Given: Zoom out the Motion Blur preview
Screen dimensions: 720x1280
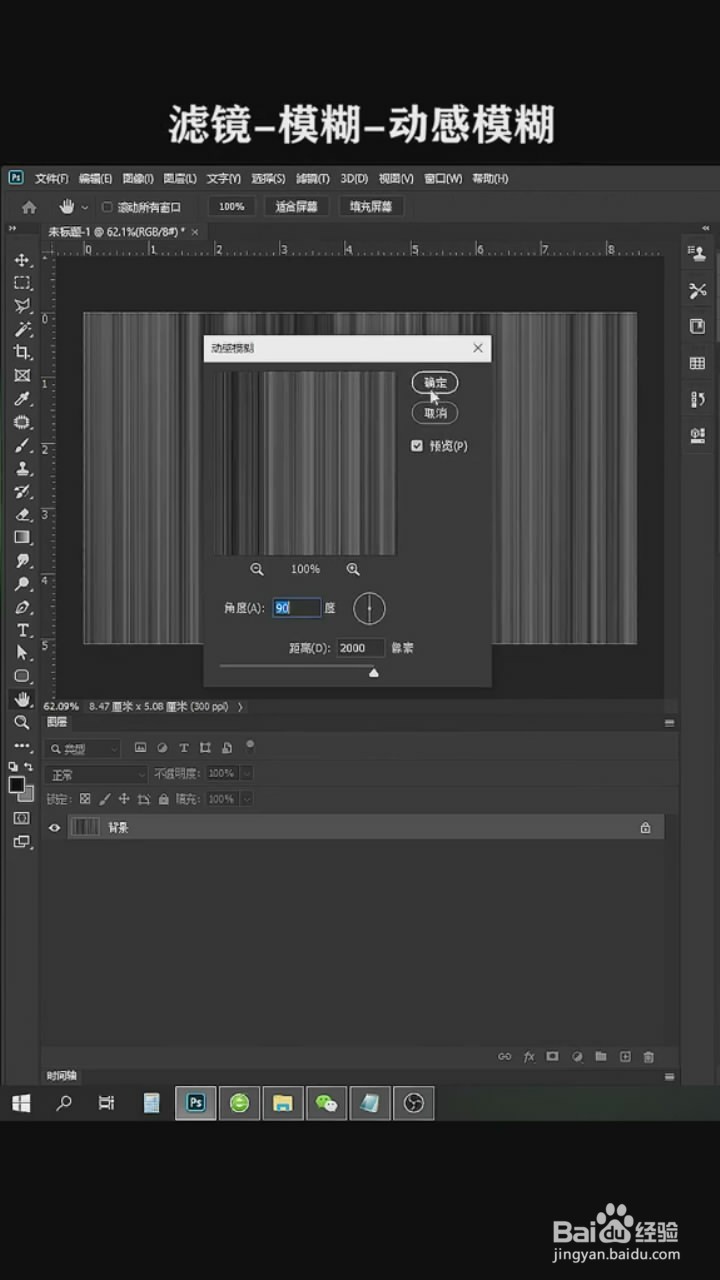Looking at the screenshot, I should click(x=257, y=569).
